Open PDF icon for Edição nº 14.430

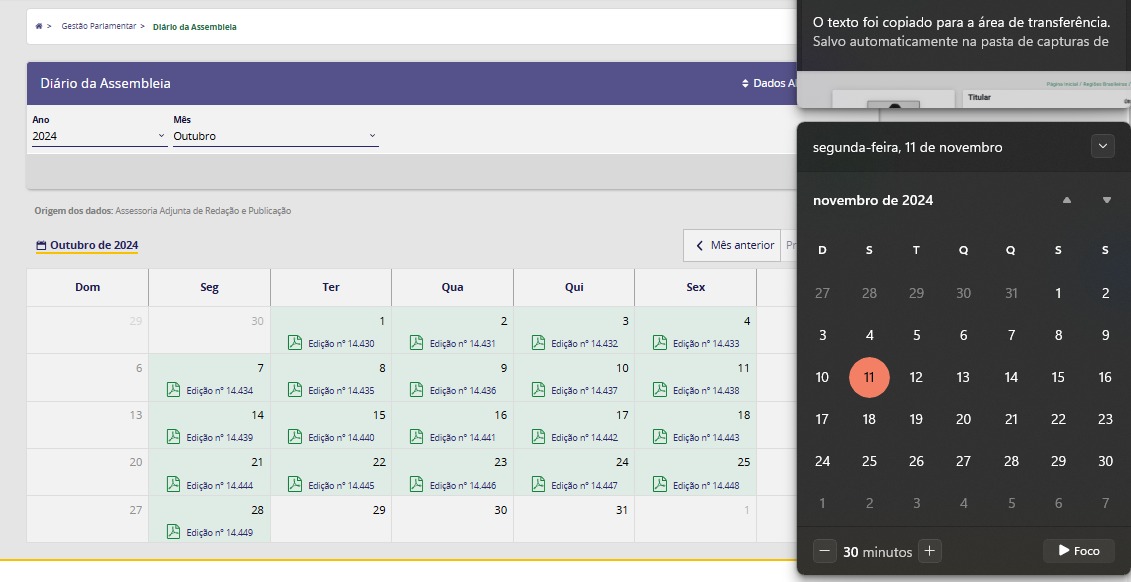(294, 343)
